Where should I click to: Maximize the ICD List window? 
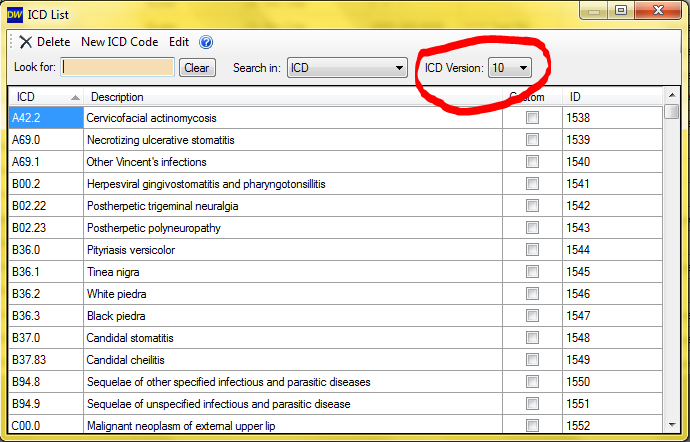click(621, 11)
